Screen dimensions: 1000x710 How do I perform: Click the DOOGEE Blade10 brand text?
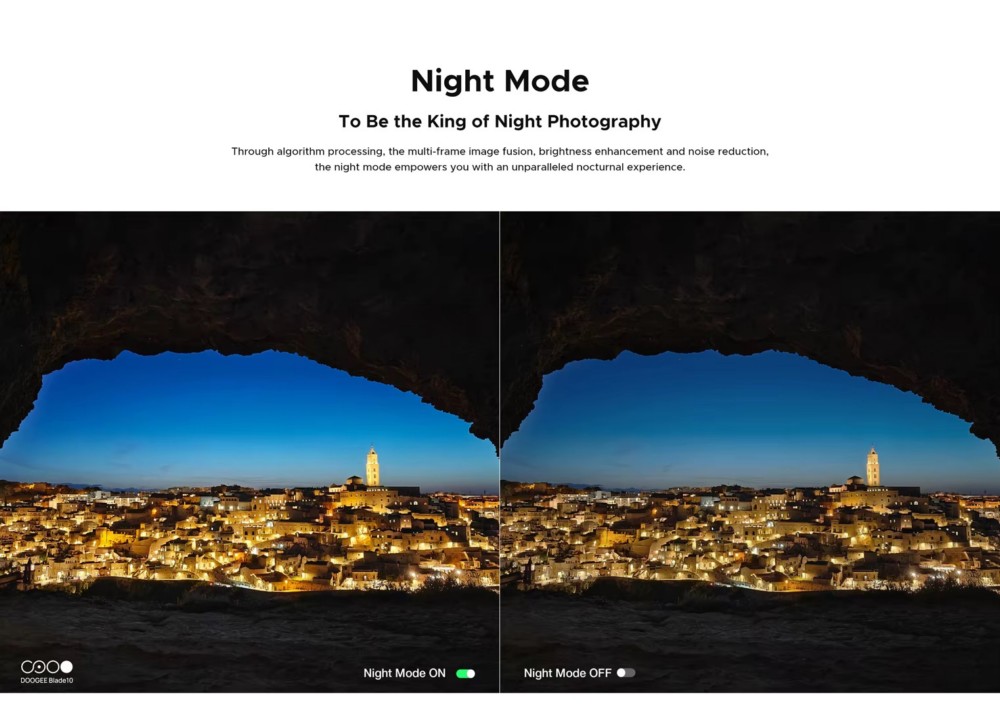coord(47,681)
